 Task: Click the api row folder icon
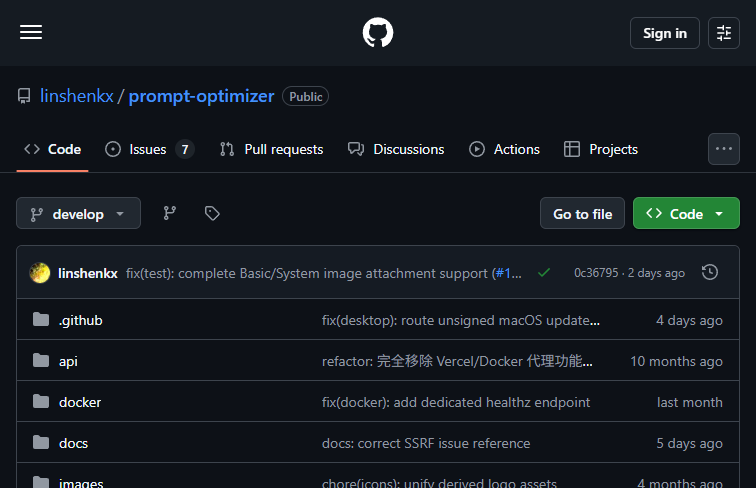pyautogui.click(x=41, y=360)
